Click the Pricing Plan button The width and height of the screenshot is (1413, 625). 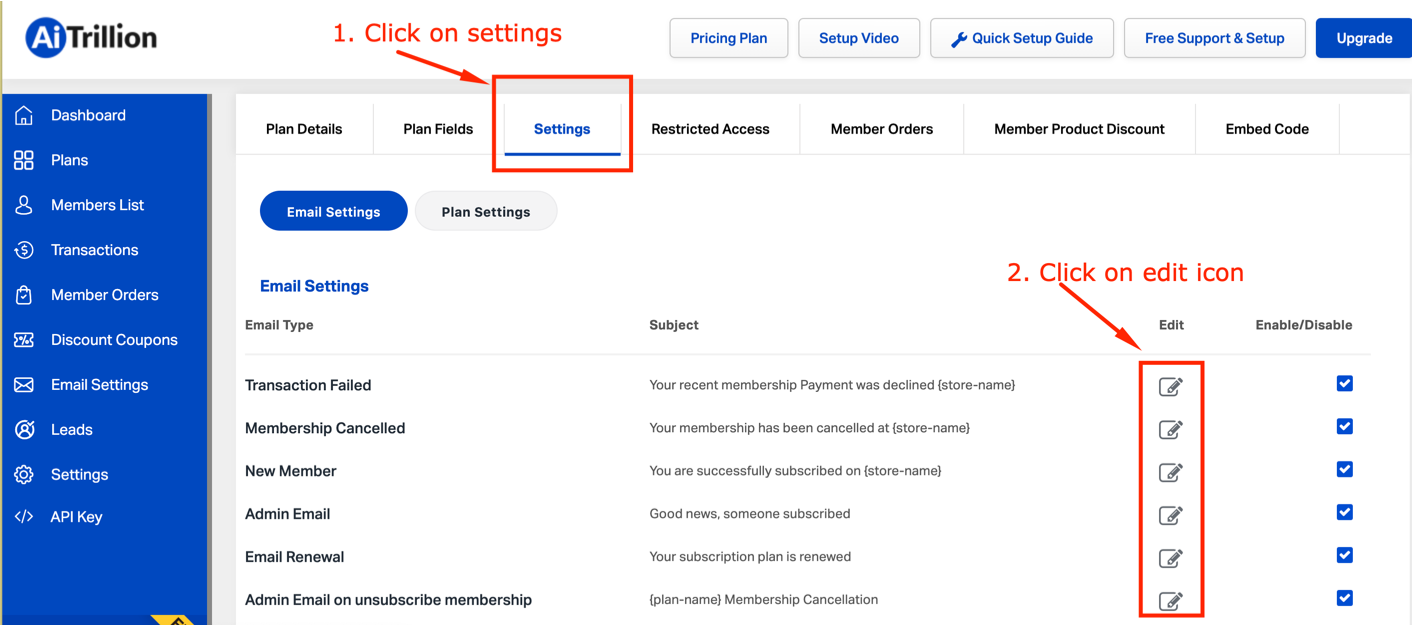(729, 38)
